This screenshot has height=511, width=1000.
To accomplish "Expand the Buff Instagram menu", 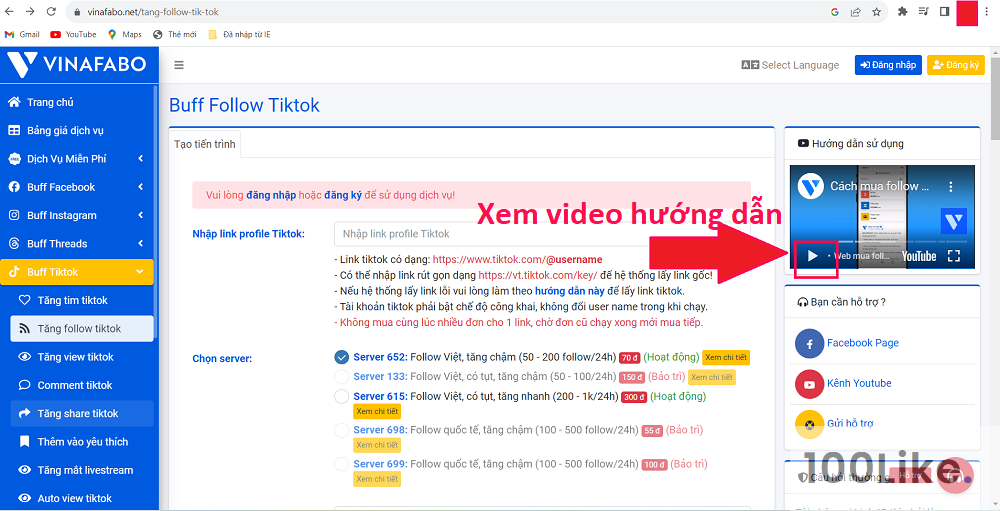I will click(77, 215).
